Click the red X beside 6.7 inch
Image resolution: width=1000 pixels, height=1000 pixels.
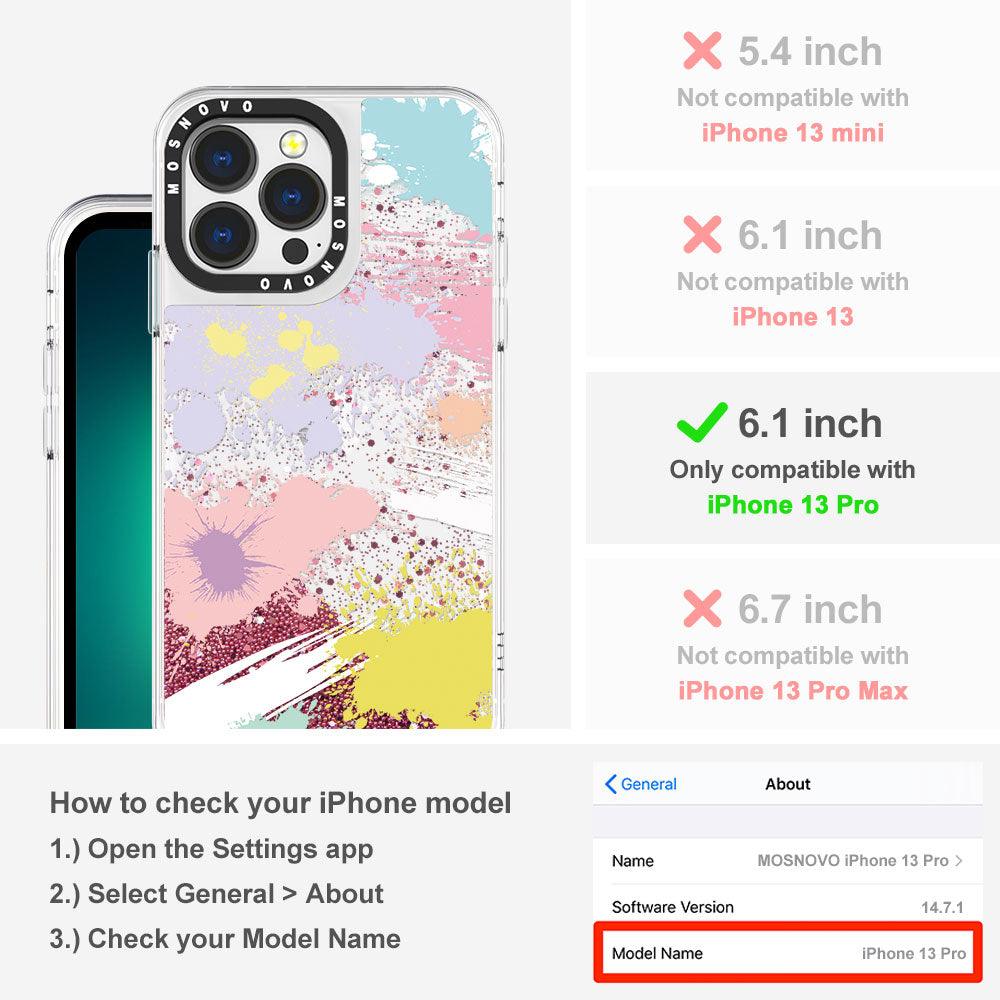(x=702, y=608)
